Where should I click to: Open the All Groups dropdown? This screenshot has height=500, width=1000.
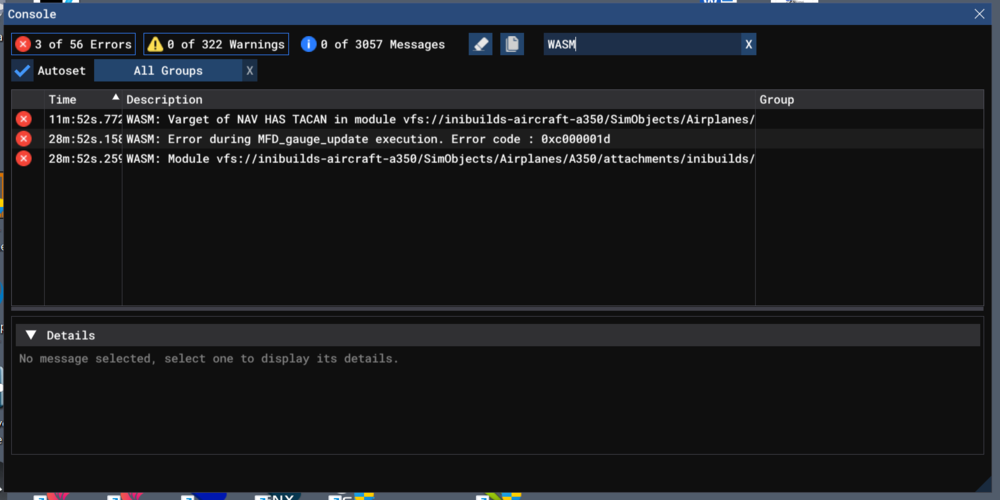[x=168, y=71]
